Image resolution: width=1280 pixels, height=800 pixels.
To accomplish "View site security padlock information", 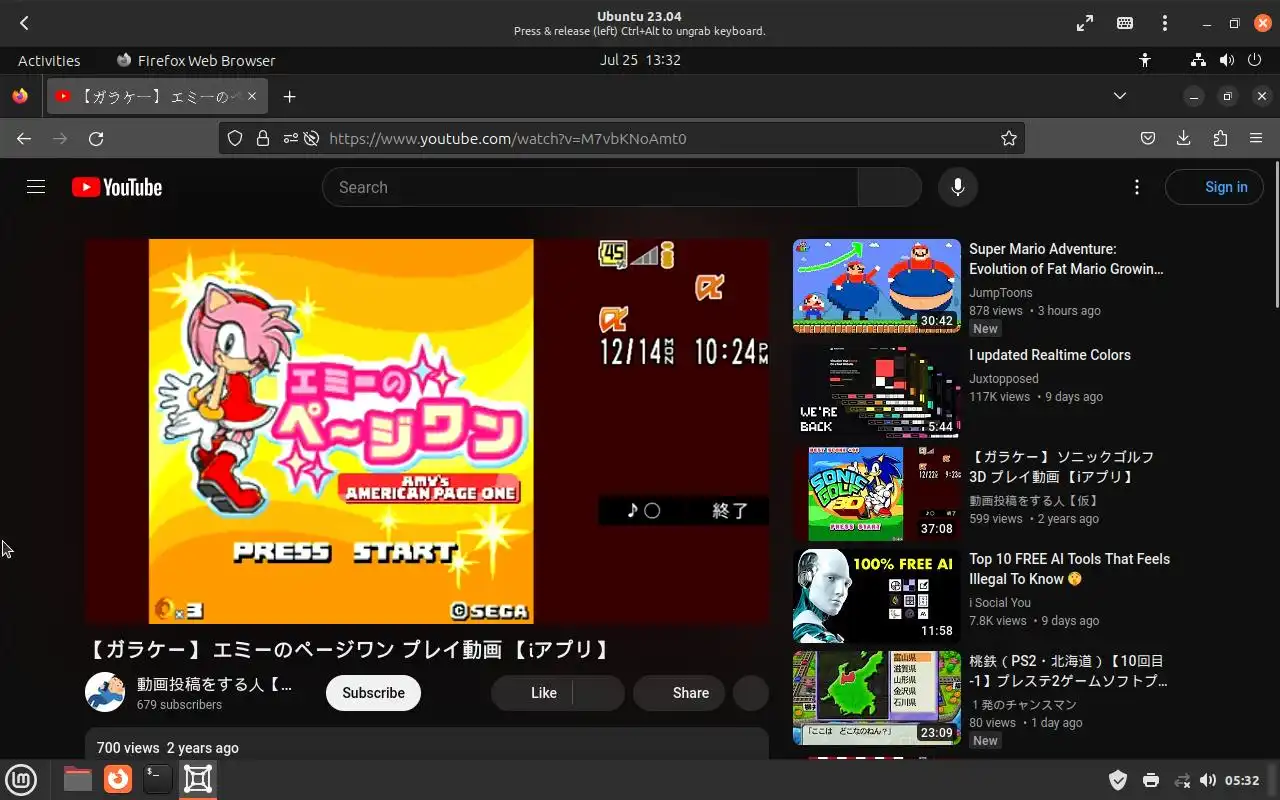I will point(263,139).
